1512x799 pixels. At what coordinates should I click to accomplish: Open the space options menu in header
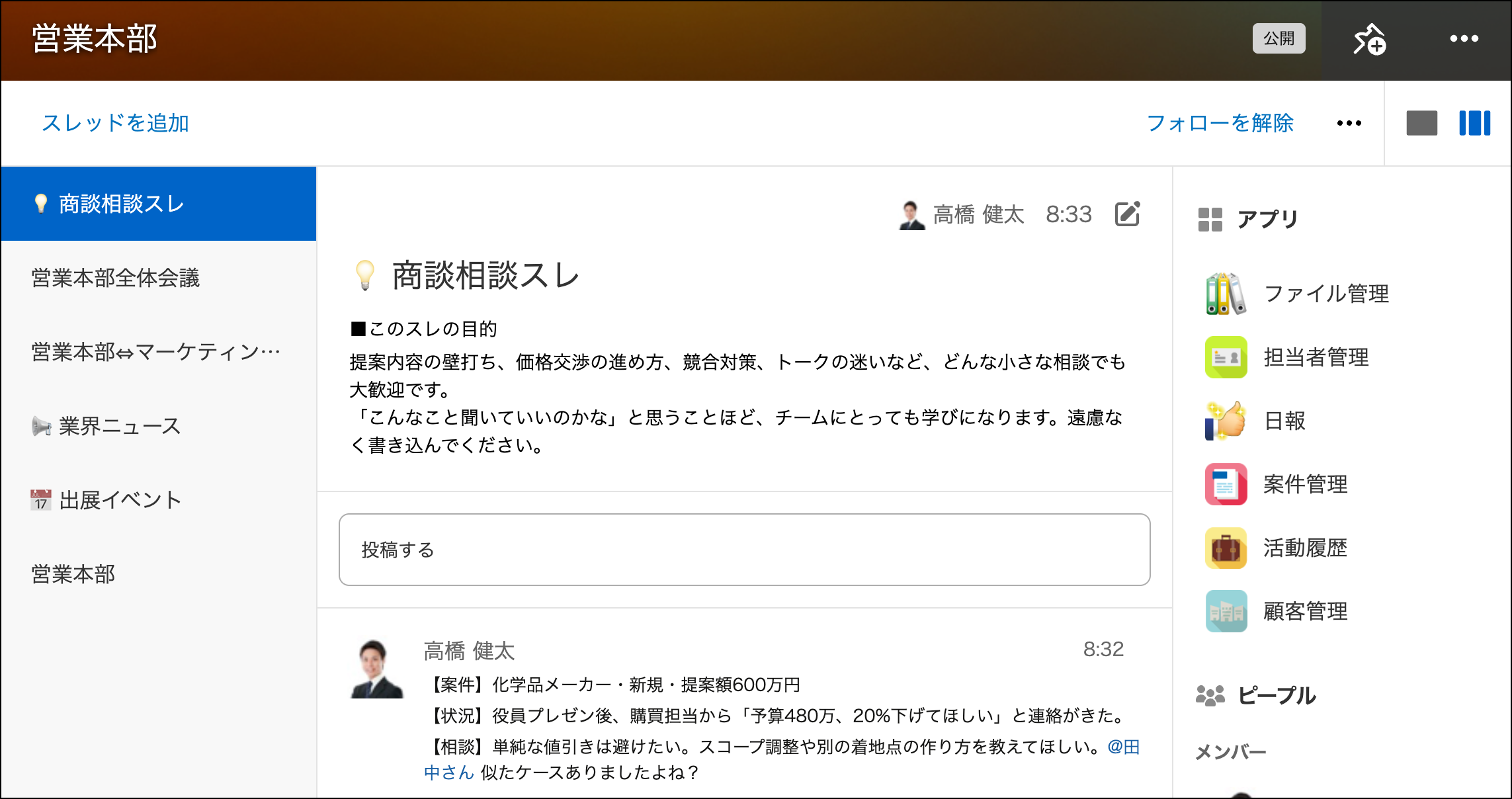[1464, 39]
